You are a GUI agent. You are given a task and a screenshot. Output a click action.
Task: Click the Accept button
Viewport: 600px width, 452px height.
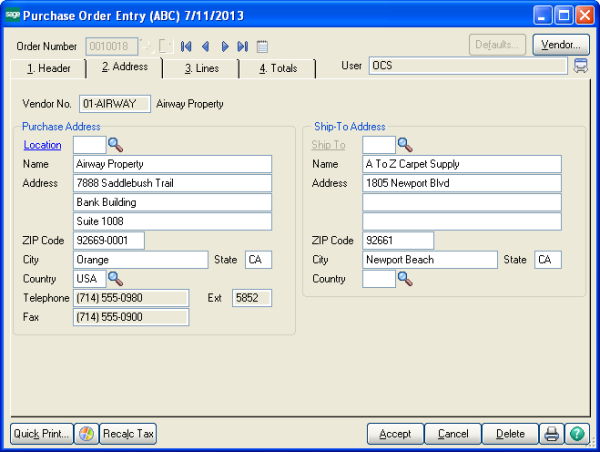[395, 434]
